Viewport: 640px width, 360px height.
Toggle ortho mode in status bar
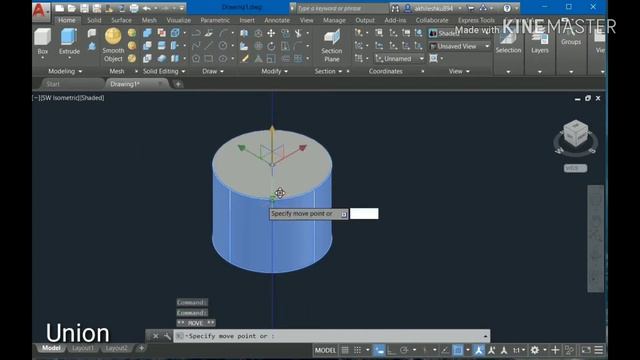coord(391,350)
